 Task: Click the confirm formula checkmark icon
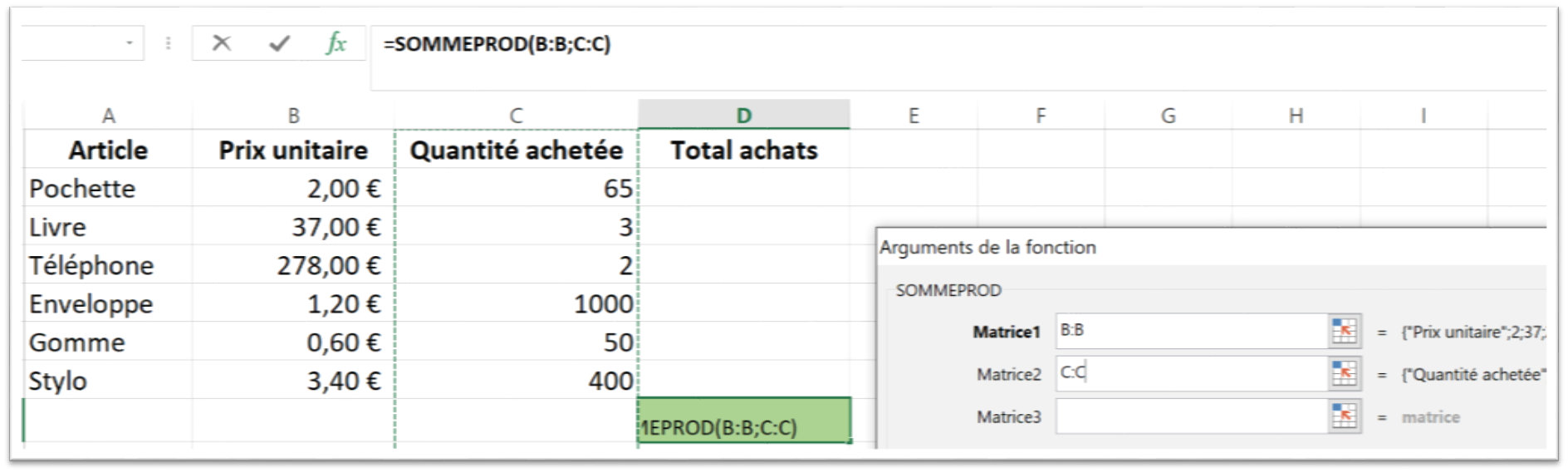click(x=279, y=43)
